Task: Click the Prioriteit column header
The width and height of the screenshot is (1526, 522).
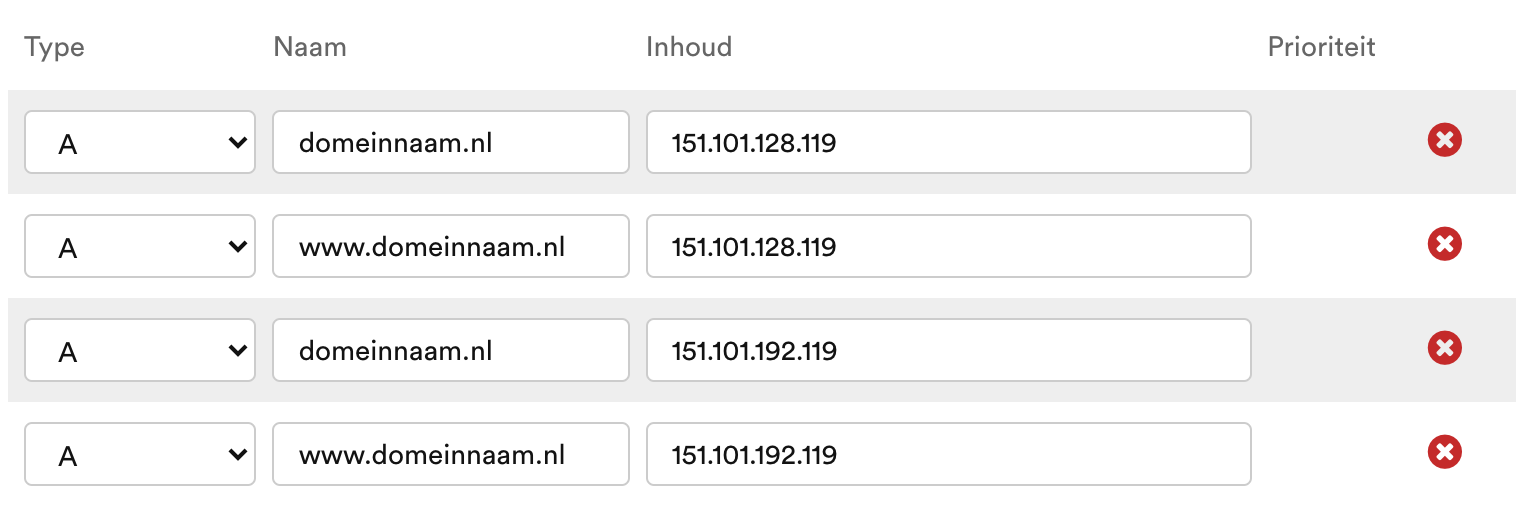Action: click(x=1321, y=47)
